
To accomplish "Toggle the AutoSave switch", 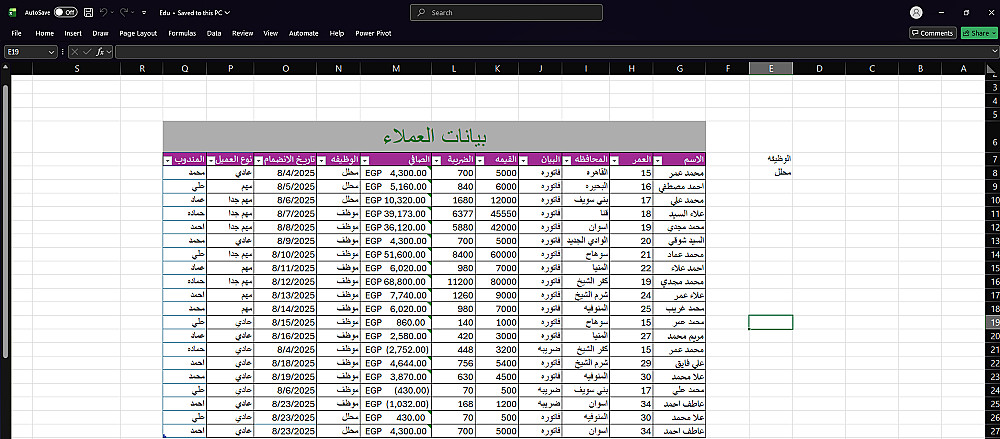I will [x=65, y=12].
